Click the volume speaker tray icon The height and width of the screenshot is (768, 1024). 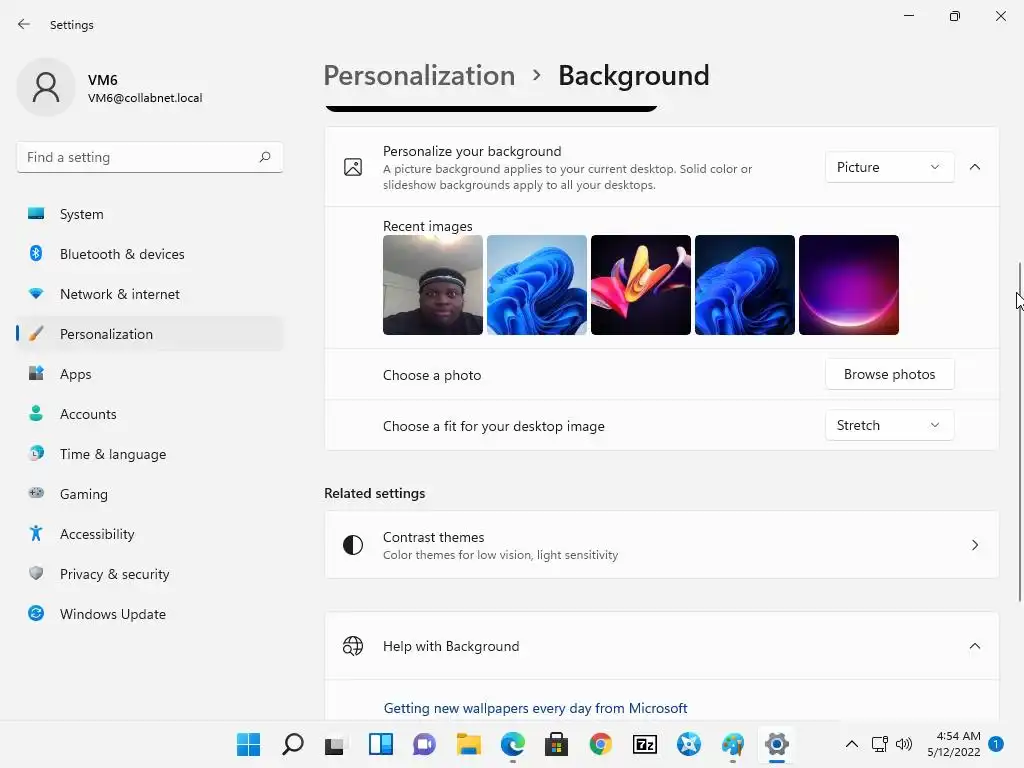pos(904,744)
